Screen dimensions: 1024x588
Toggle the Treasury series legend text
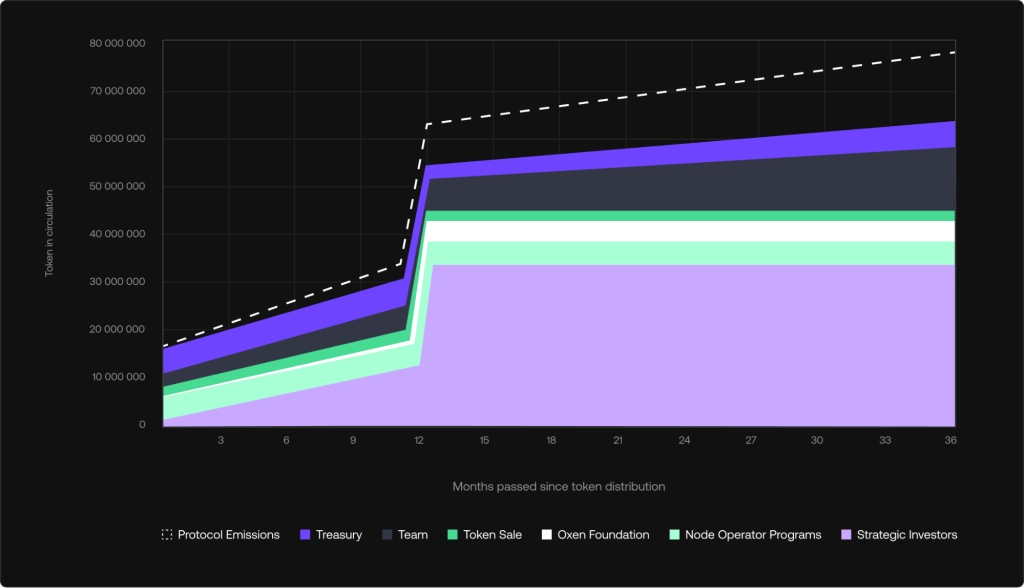339,535
